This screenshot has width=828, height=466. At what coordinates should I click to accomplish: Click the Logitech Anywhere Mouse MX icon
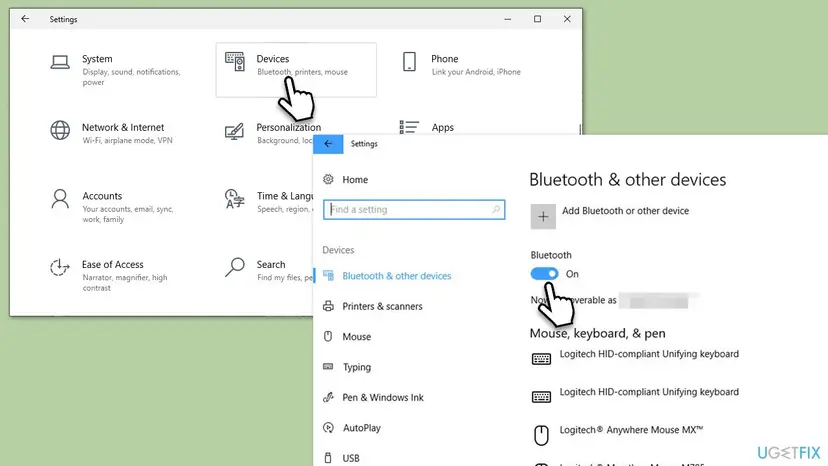[x=541, y=435]
